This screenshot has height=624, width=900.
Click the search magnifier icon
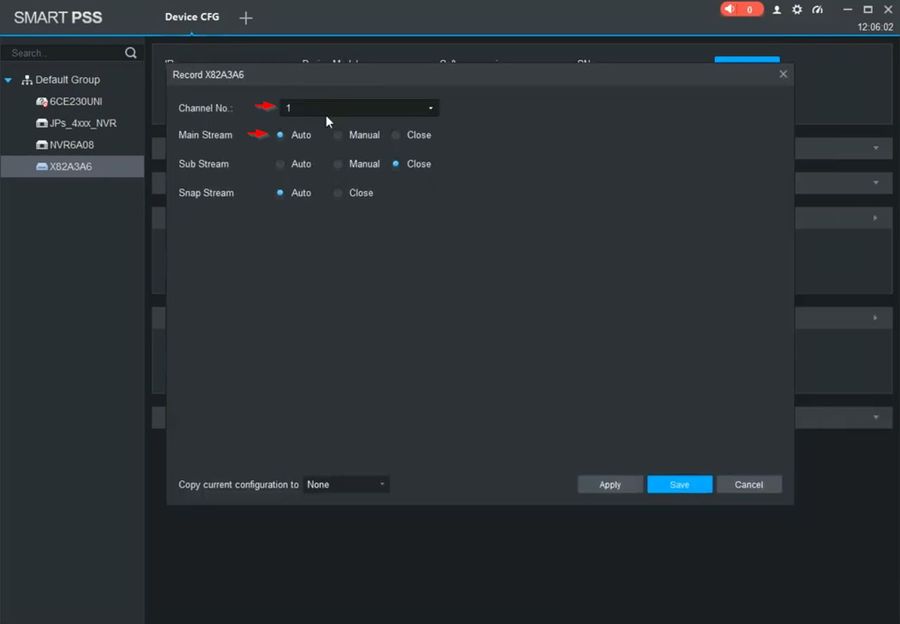[x=130, y=52]
